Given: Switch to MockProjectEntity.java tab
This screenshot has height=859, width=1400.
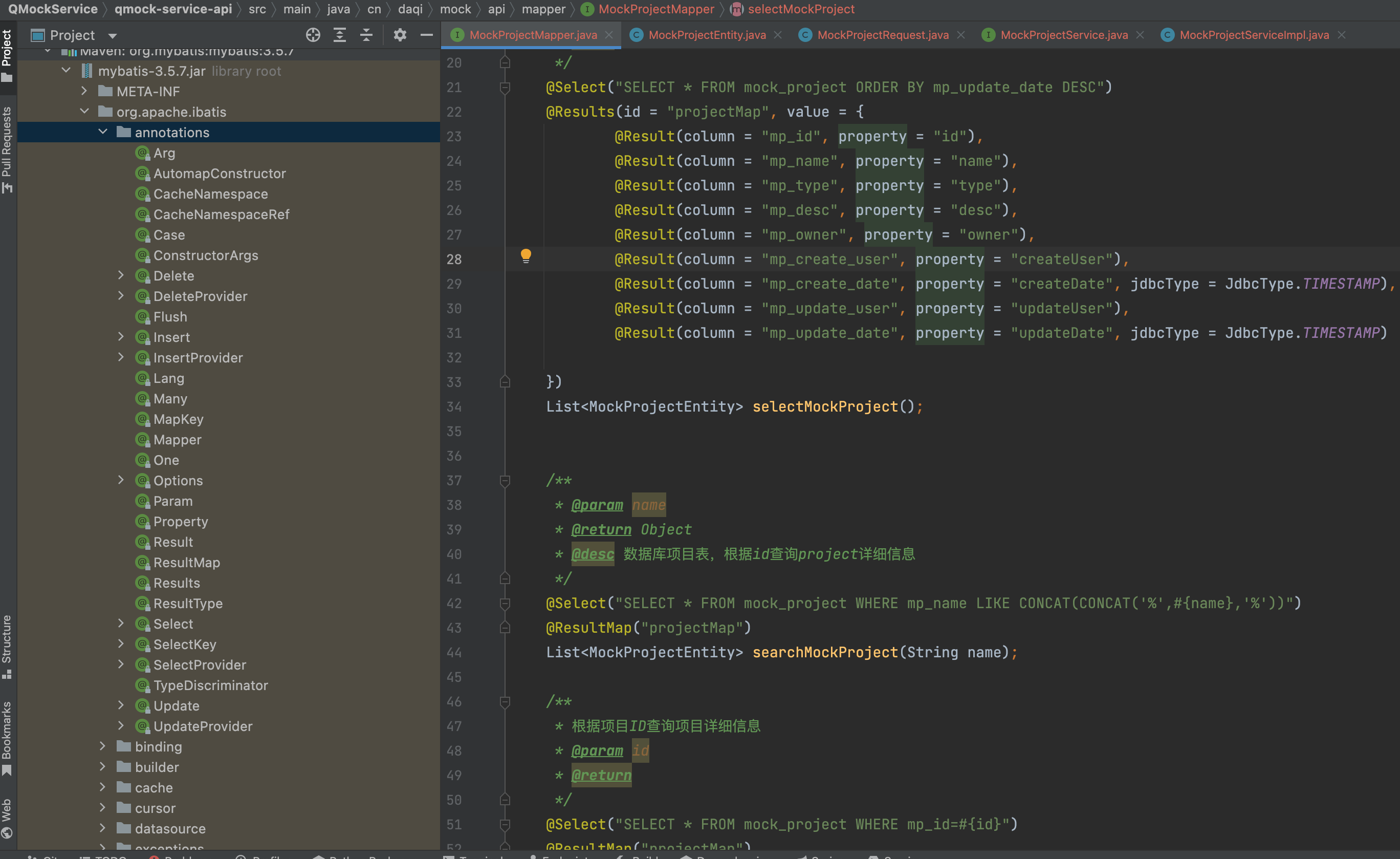Looking at the screenshot, I should pyautogui.click(x=706, y=35).
